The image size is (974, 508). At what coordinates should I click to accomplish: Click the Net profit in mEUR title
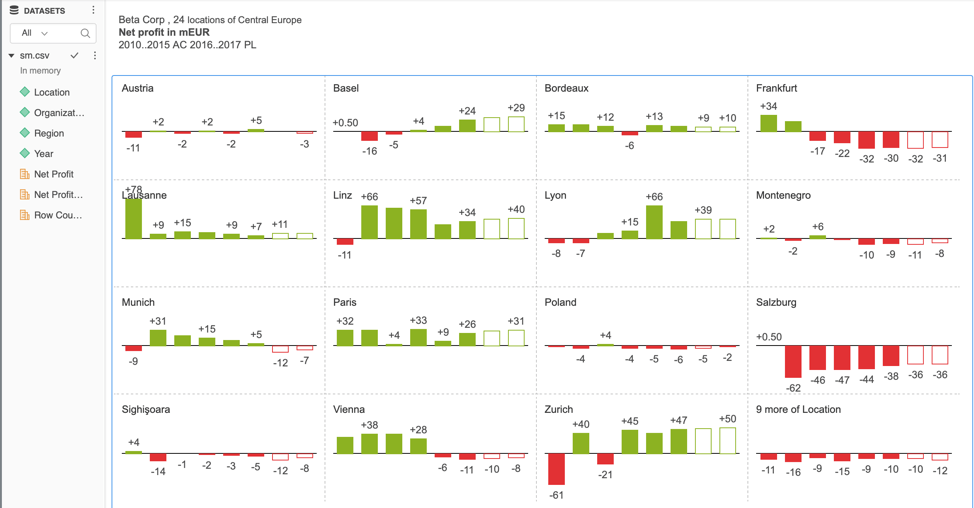pos(162,32)
